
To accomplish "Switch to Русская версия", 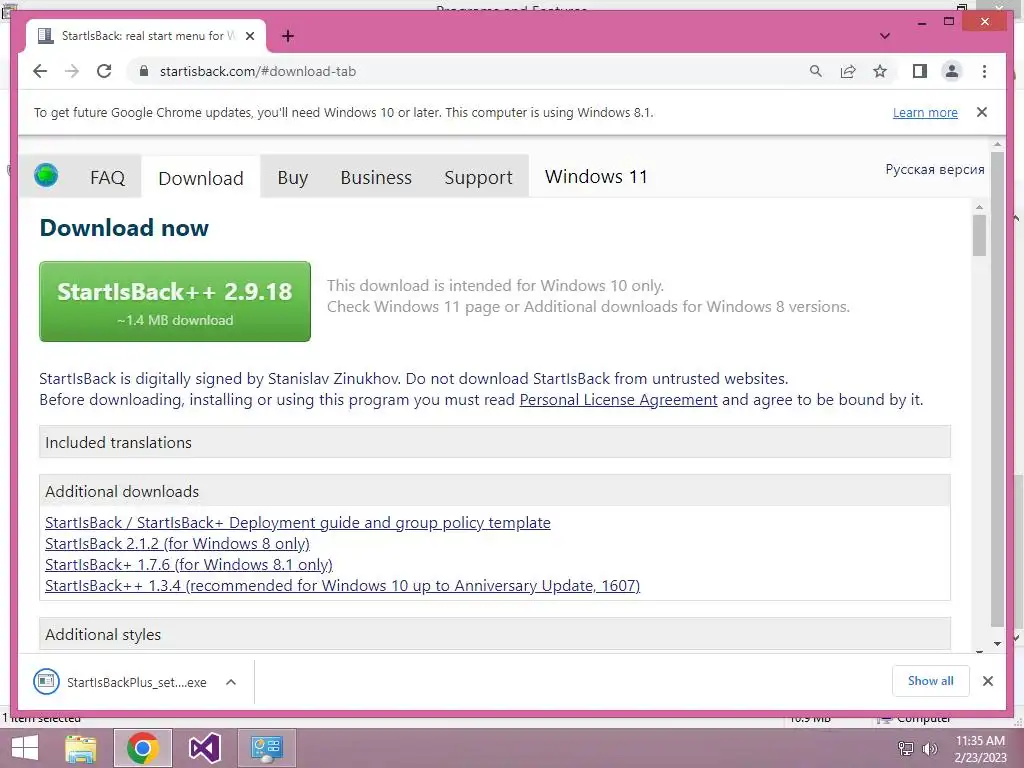I will [x=935, y=169].
